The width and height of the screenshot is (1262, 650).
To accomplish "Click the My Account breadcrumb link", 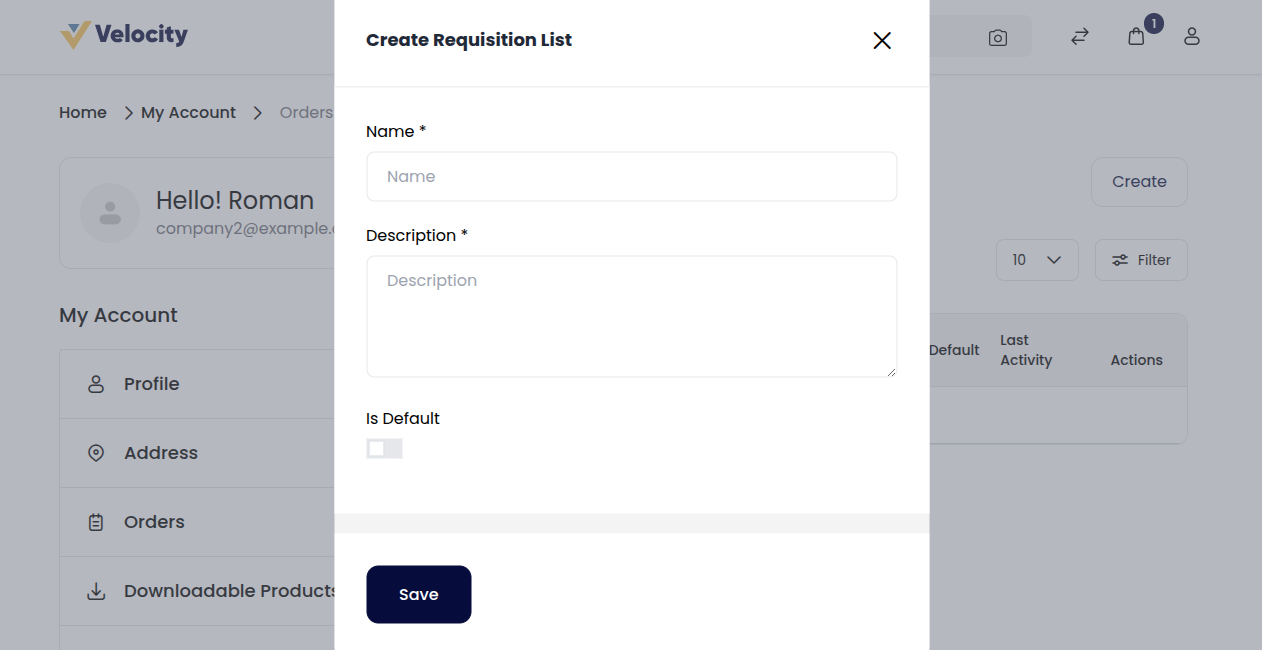I will click(x=189, y=112).
